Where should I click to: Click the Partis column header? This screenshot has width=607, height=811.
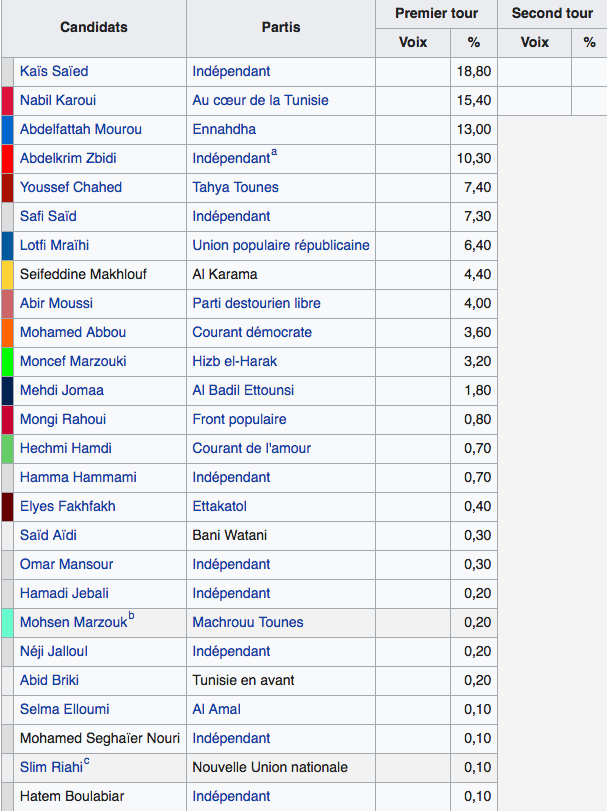[281, 27]
